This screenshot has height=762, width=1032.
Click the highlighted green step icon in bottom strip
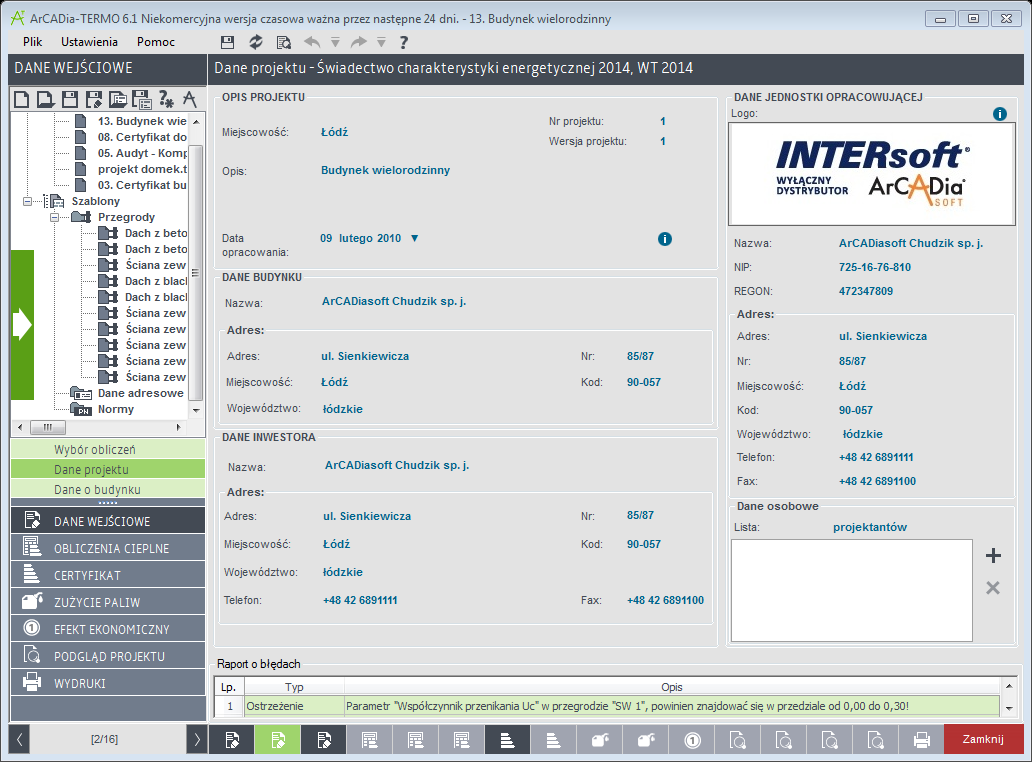coord(278,740)
